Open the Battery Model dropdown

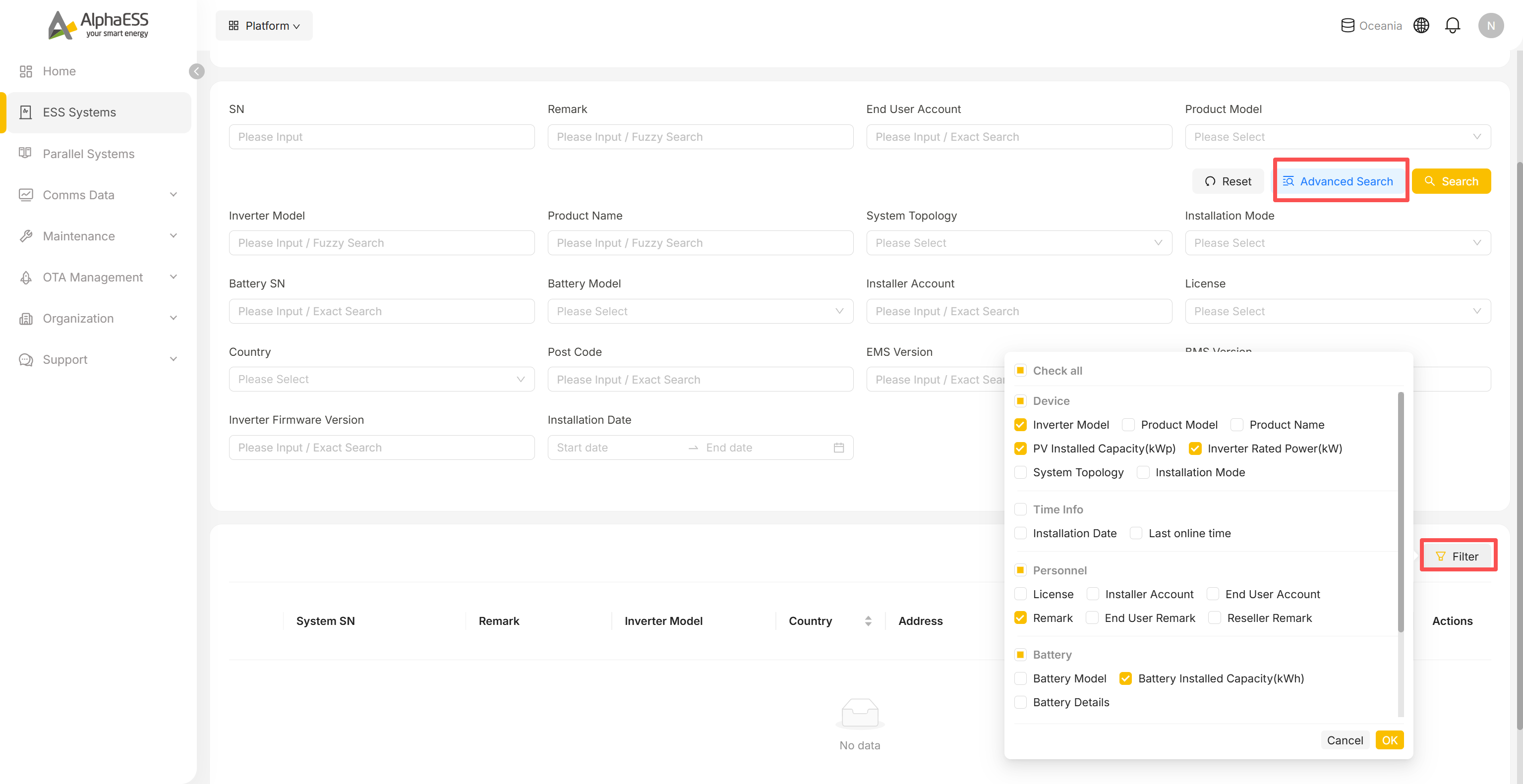700,311
